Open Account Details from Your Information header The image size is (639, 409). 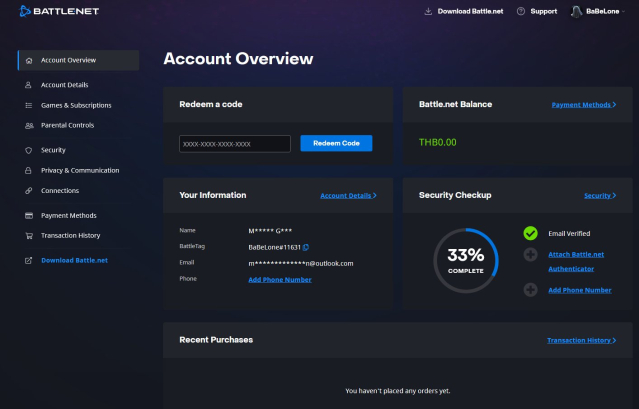click(x=348, y=196)
